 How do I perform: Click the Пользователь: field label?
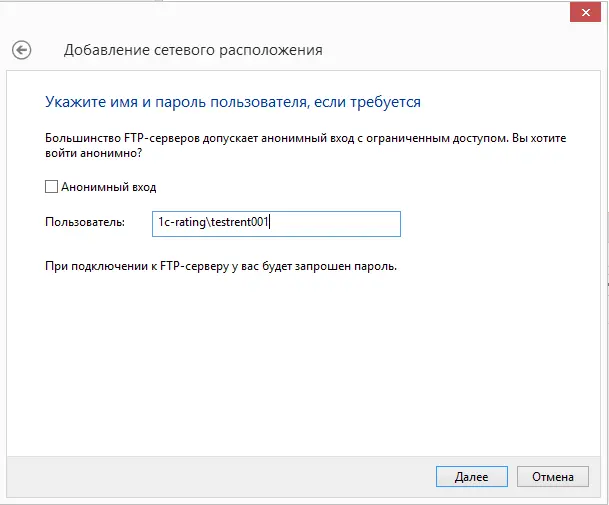point(85,222)
